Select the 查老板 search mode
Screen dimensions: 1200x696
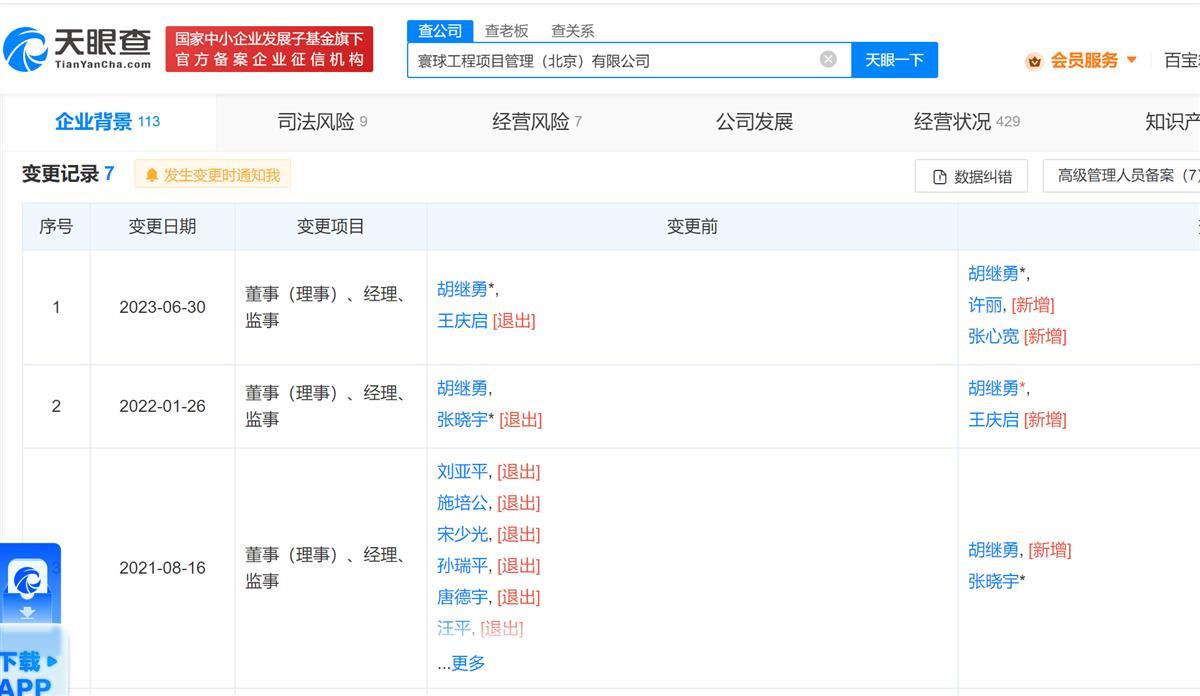pyautogui.click(x=506, y=31)
